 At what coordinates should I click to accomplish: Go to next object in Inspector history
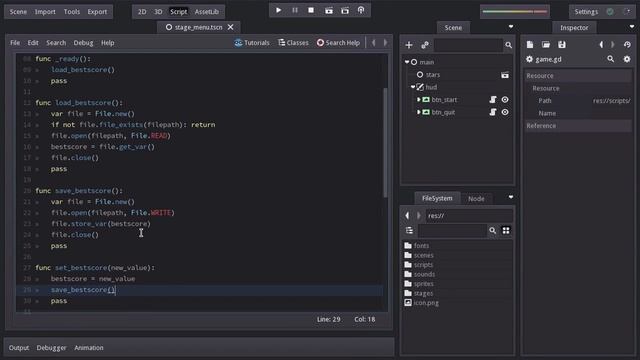click(x=613, y=44)
